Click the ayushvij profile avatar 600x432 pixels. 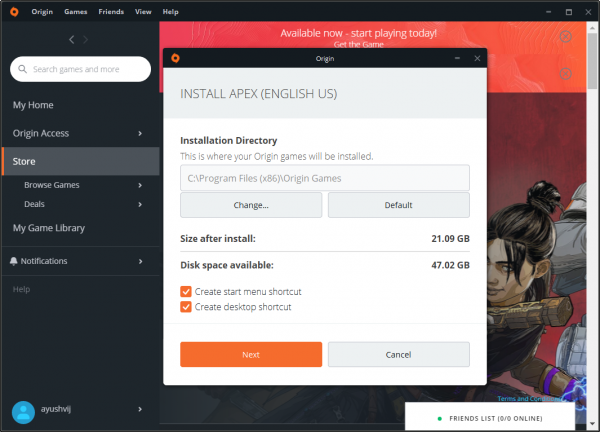(23, 412)
